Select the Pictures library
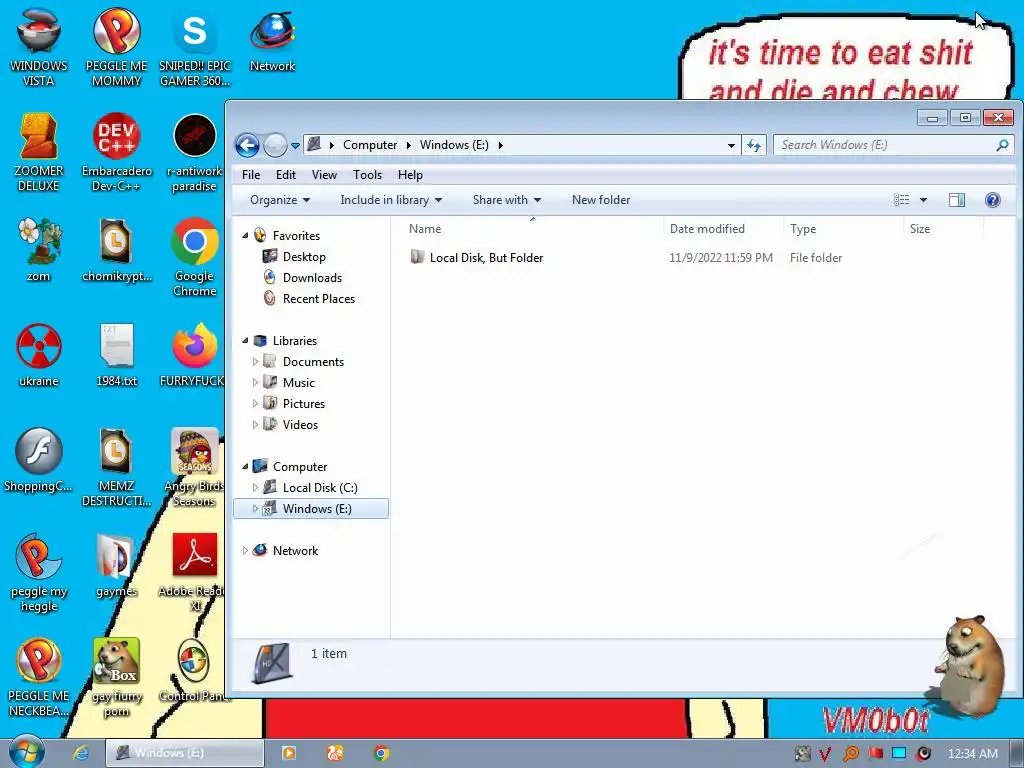The image size is (1024, 768). click(x=304, y=404)
